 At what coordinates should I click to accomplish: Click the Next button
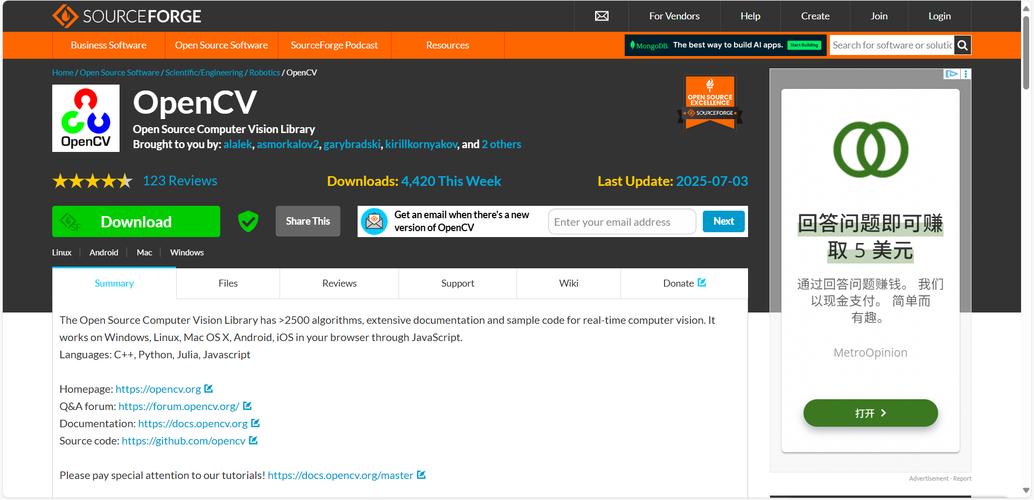click(723, 222)
